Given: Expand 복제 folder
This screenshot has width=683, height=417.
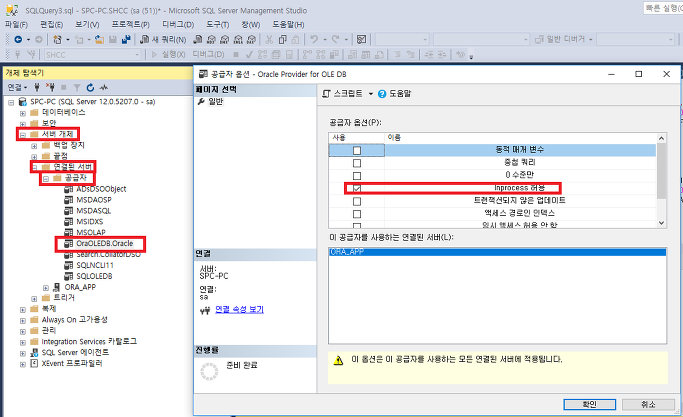Looking at the screenshot, I should coord(23,310).
